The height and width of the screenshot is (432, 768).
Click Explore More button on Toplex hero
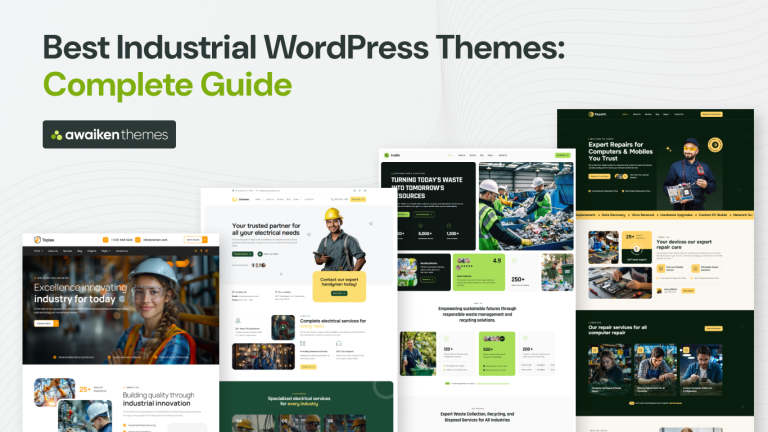click(x=46, y=323)
